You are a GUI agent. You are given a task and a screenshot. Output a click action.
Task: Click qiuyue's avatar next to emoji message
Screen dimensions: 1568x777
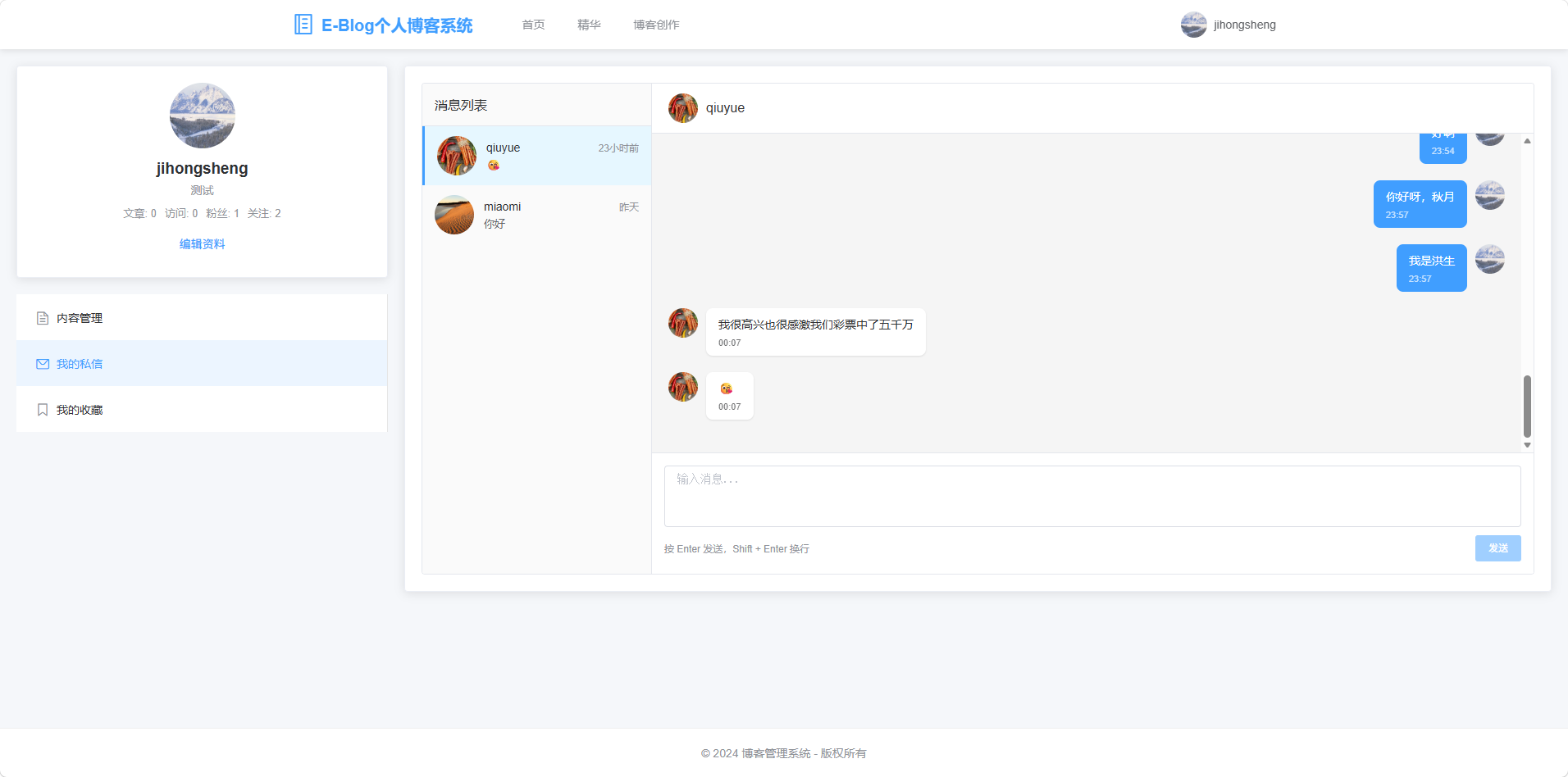pos(683,387)
